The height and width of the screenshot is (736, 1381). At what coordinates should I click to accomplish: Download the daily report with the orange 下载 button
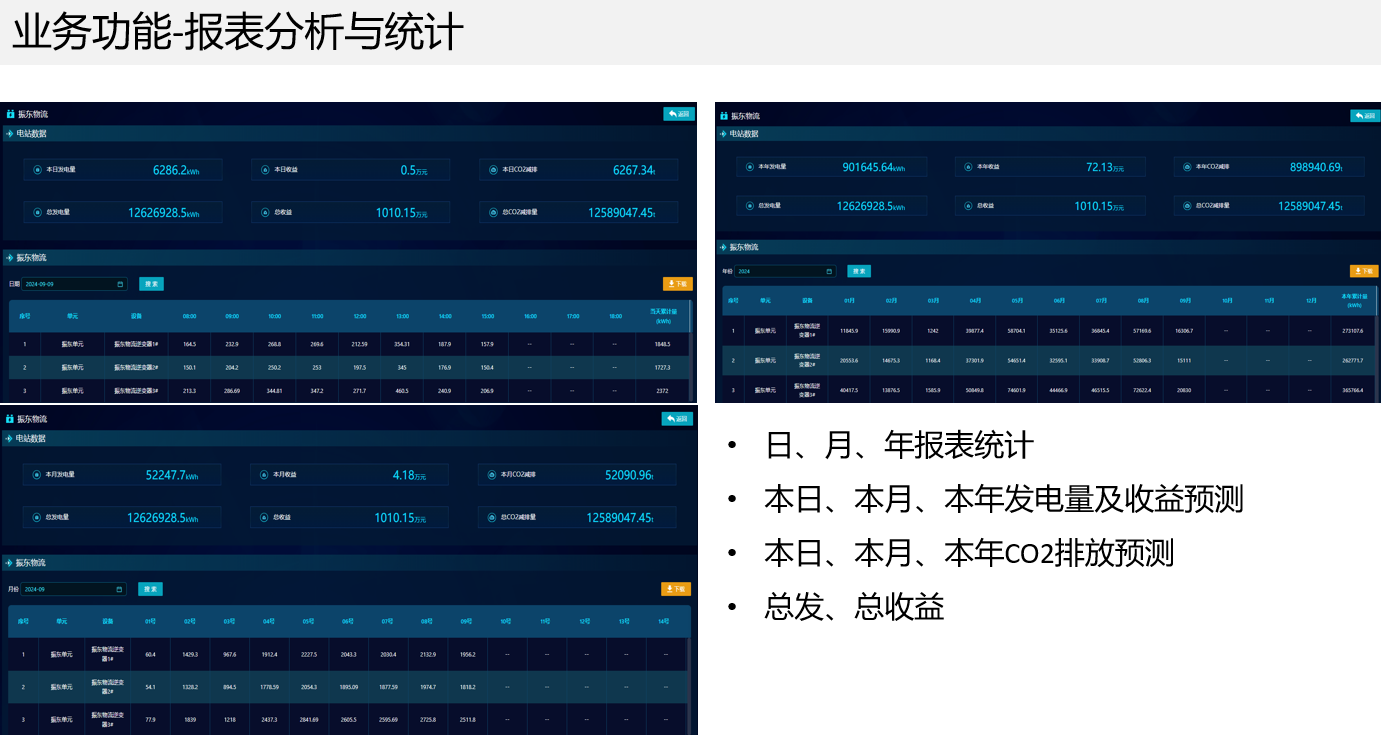[677, 284]
